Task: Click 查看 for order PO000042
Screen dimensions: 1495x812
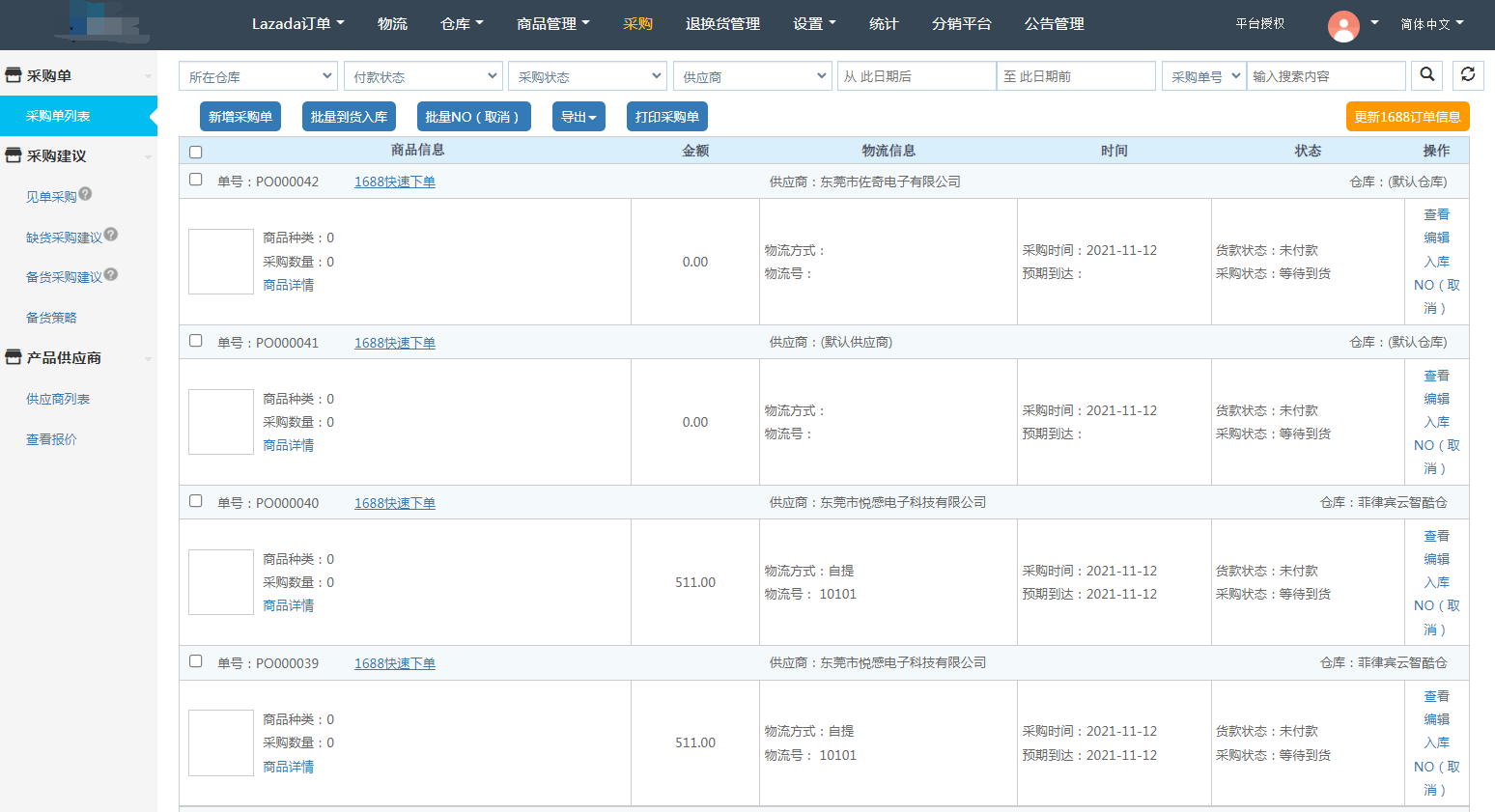Action: click(x=1437, y=214)
